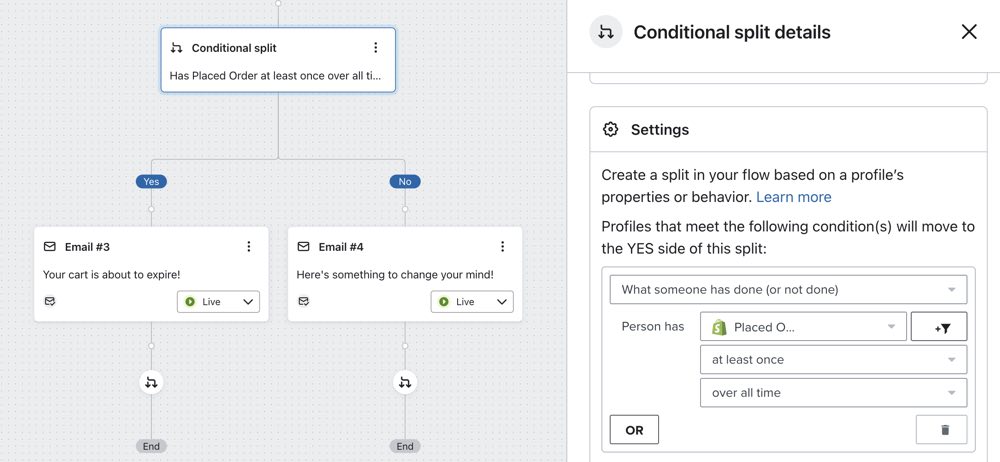Click the envelope icon under Email #4 text

[x=304, y=301]
